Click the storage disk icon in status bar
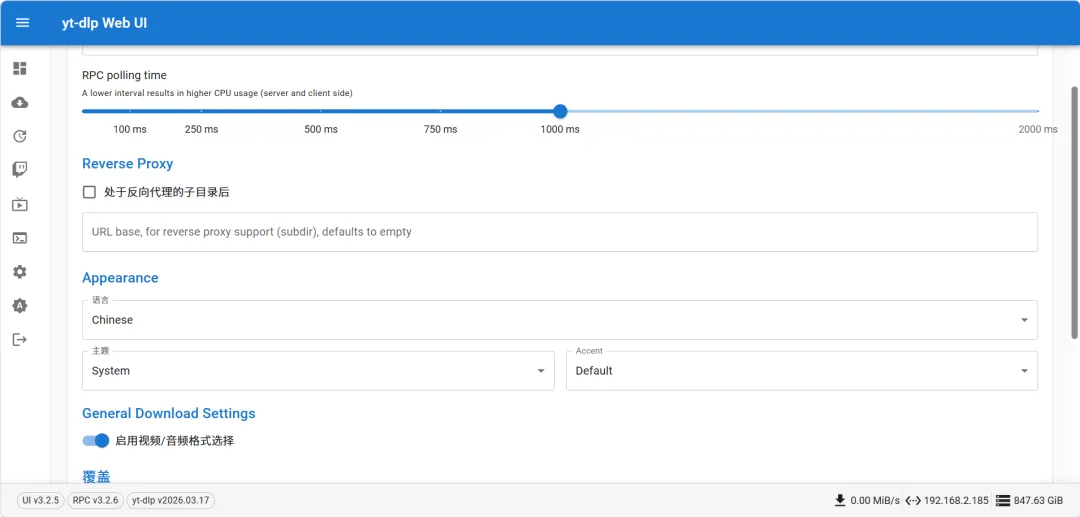 (1003, 500)
